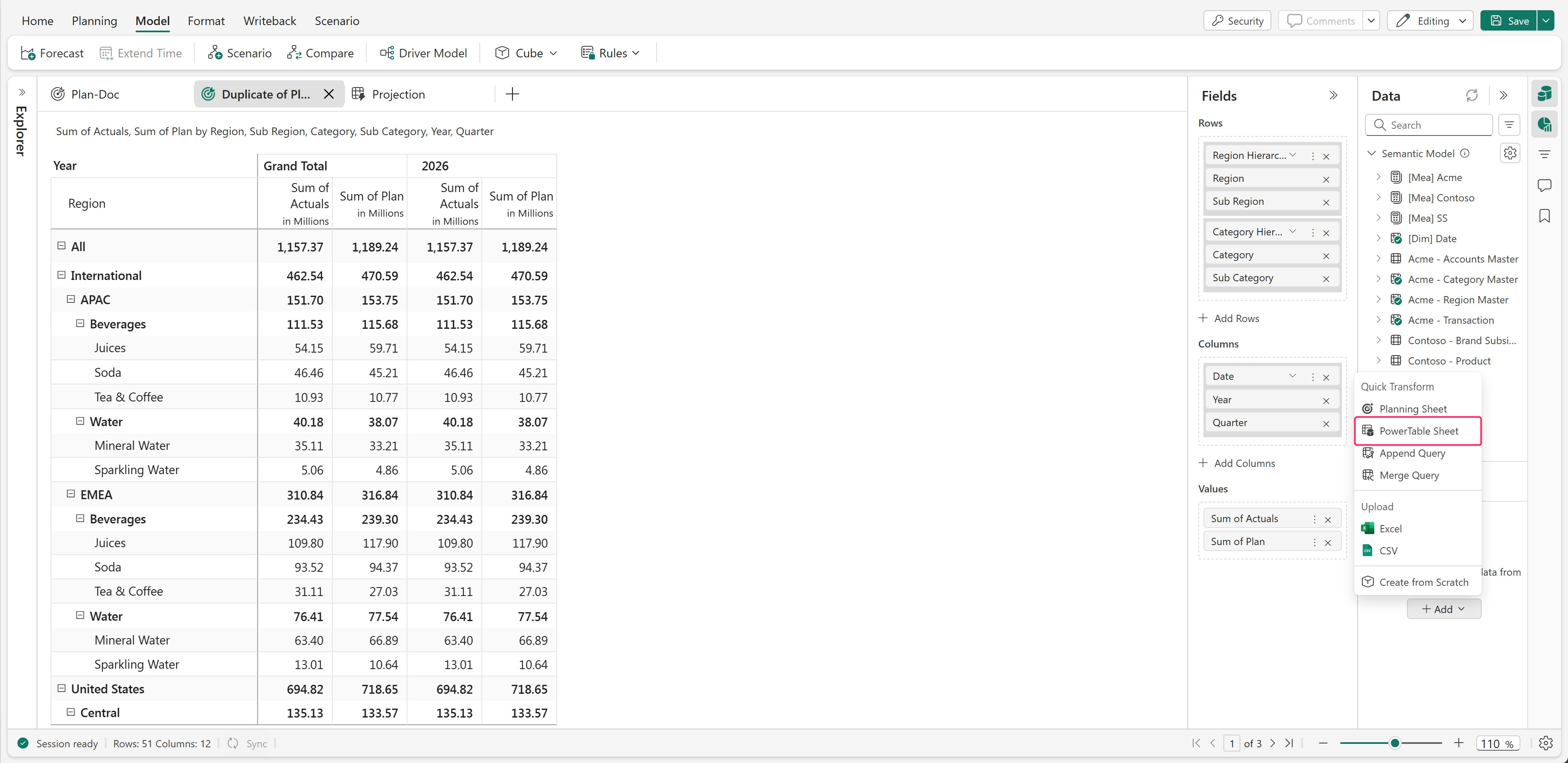The image size is (1568, 763).
Task: Collapse the EMEA row
Action: [71, 494]
